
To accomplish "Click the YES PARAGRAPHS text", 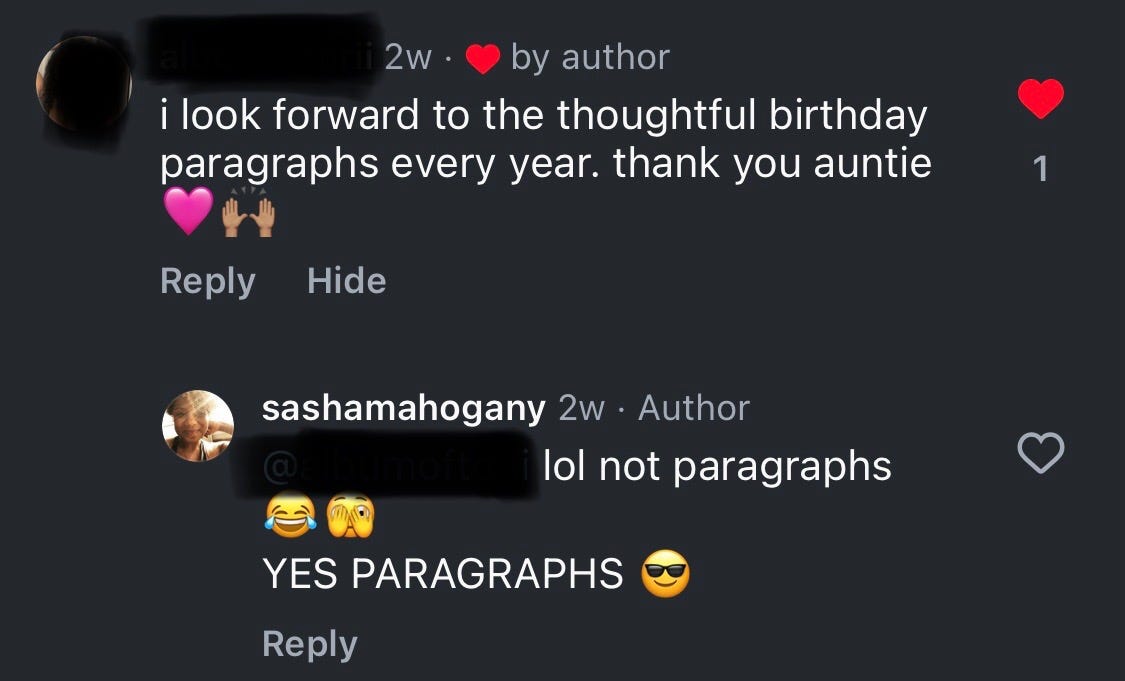I will coord(443,573).
